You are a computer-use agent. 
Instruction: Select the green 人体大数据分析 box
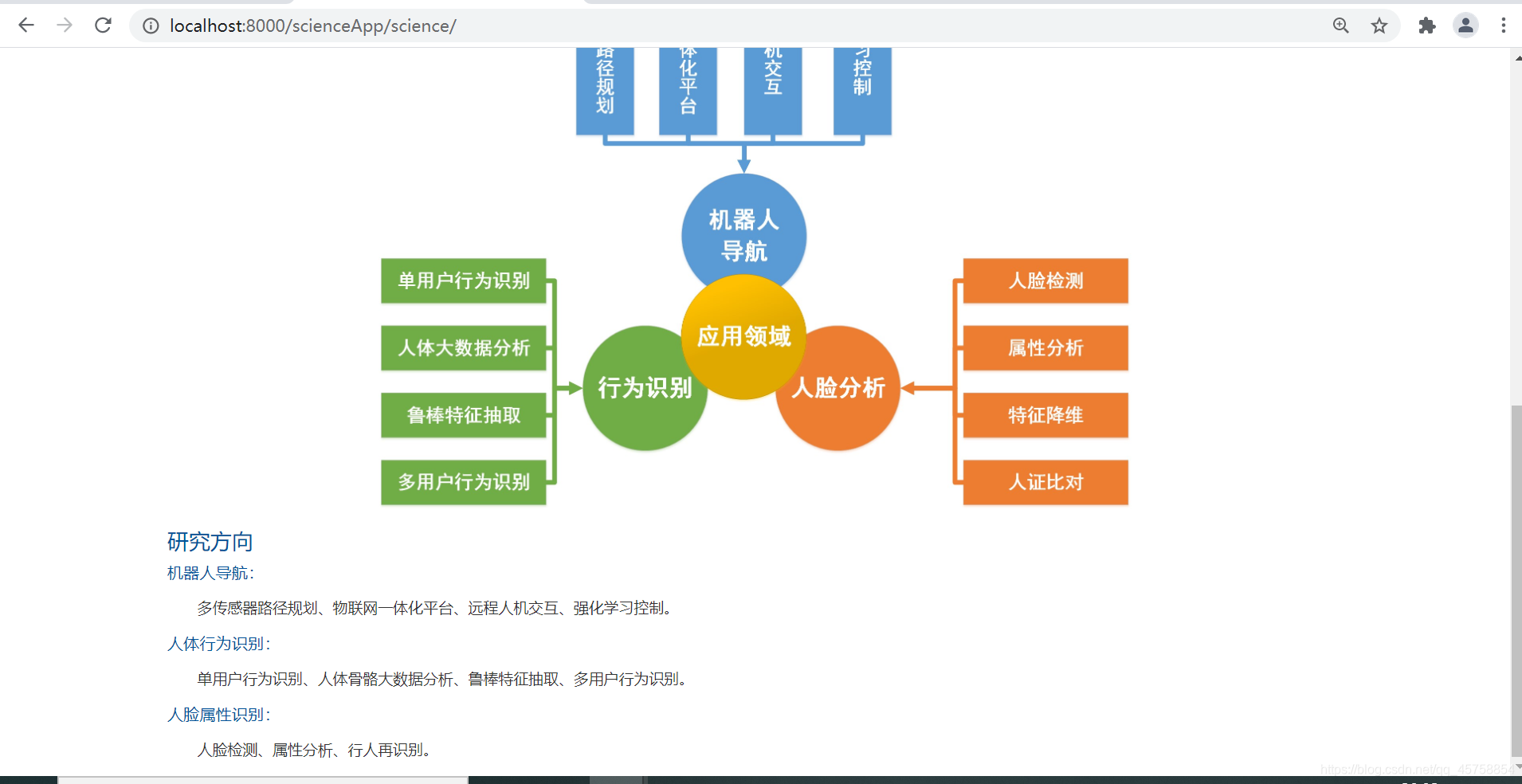click(463, 347)
